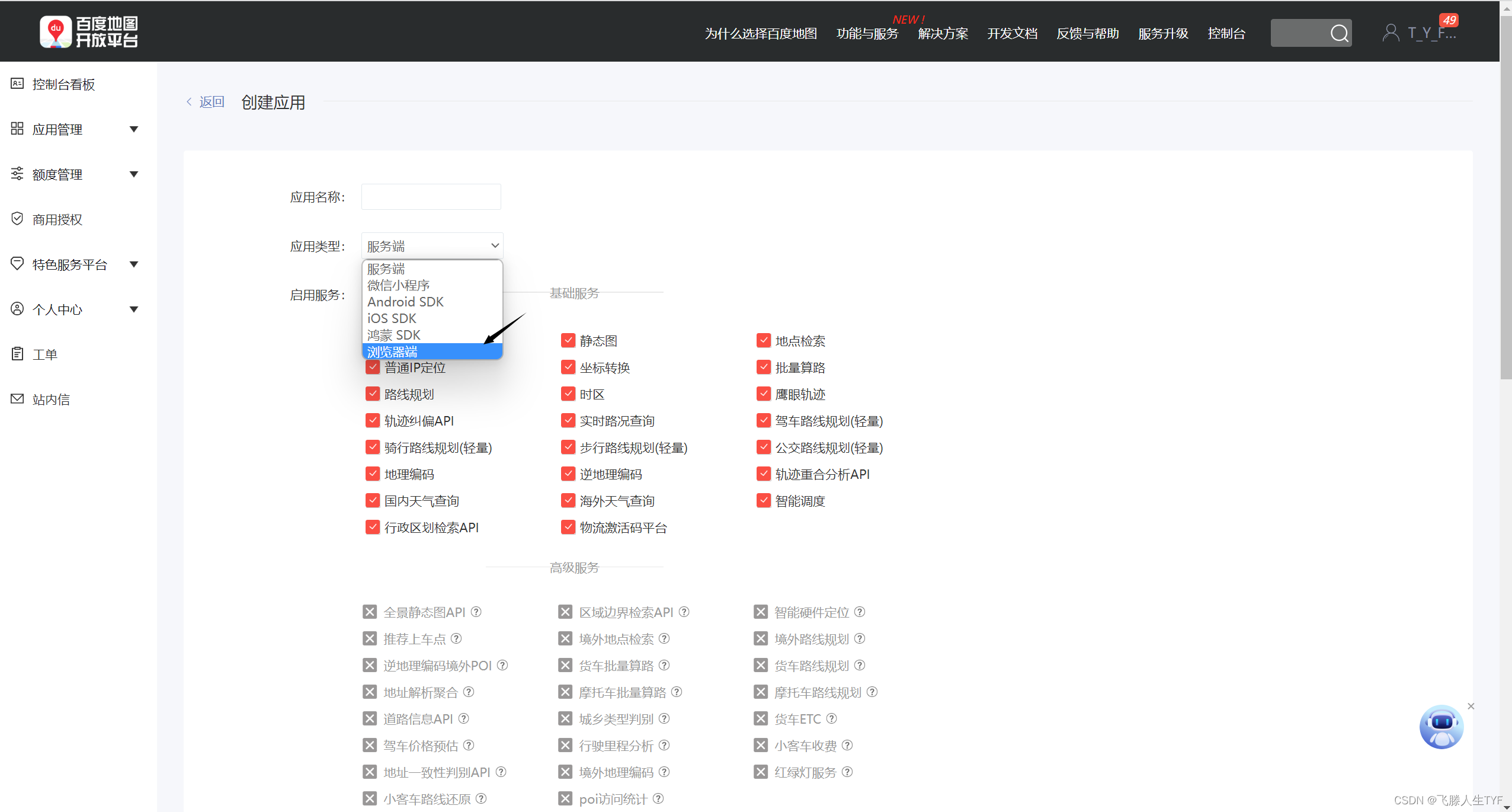Toggle the 全景静态图API disabled checkbox
Viewport: 1512px width, 812px height.
(370, 612)
